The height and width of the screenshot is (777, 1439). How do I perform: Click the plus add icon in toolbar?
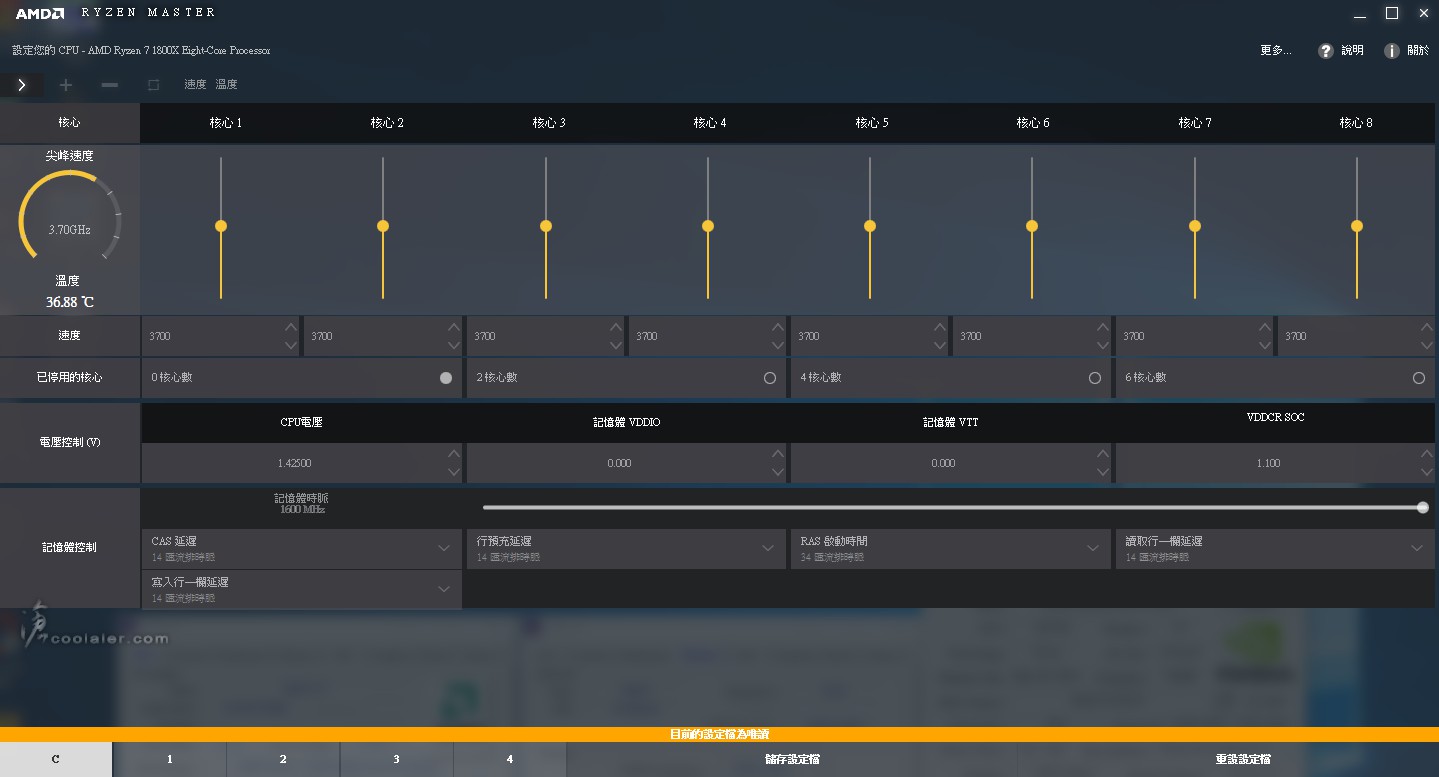(66, 85)
